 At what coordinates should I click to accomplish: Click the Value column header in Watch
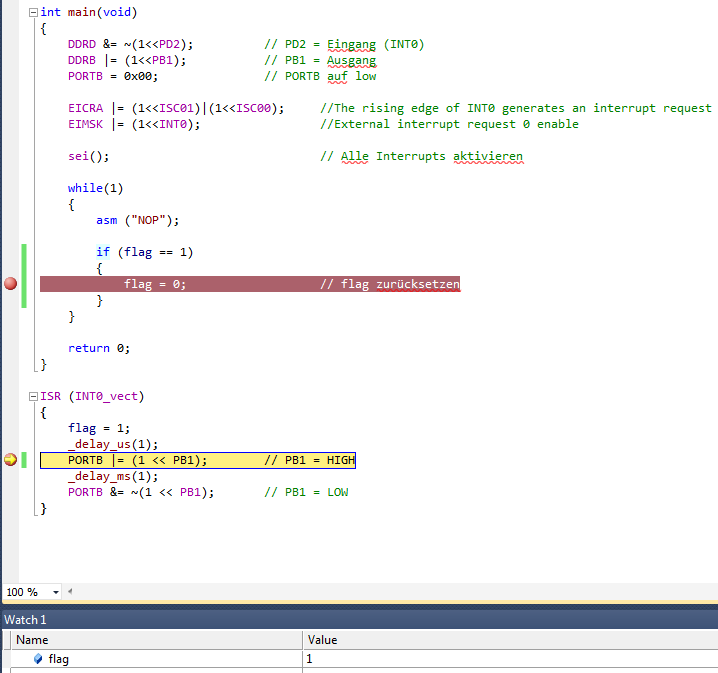[x=322, y=640]
